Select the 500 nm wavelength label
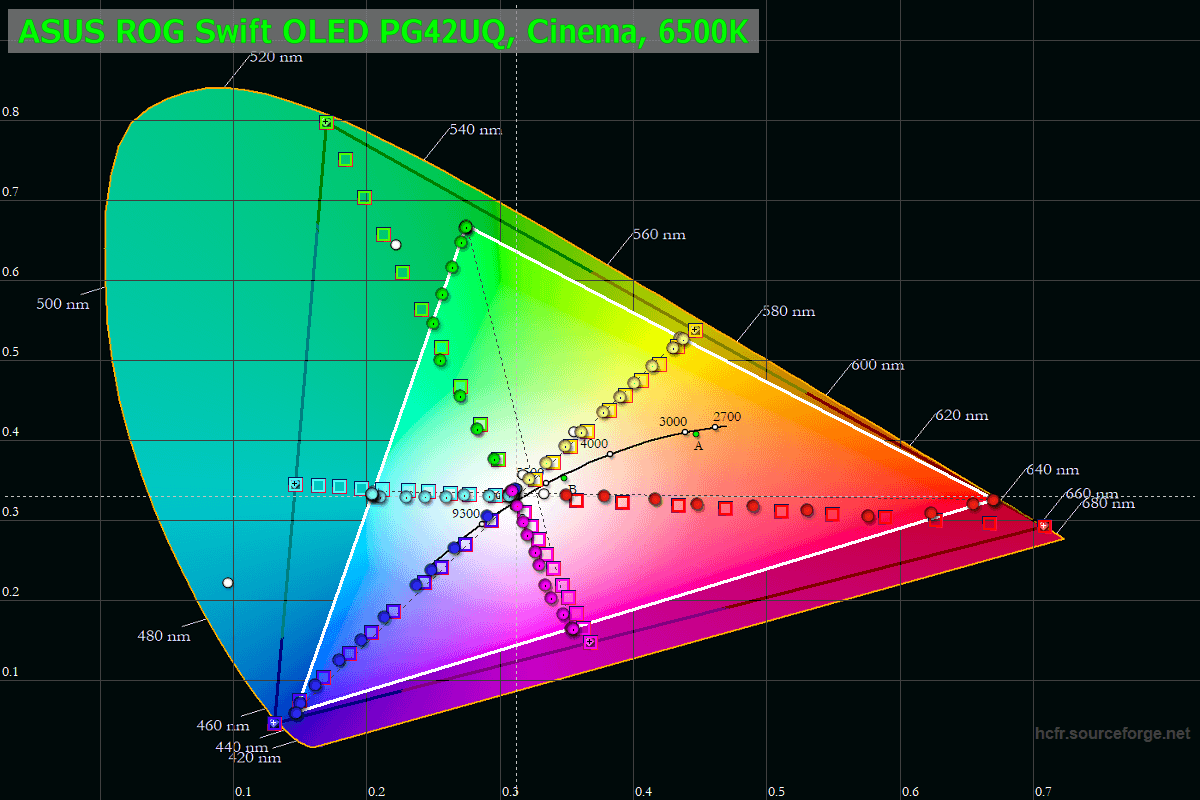 coord(62,304)
